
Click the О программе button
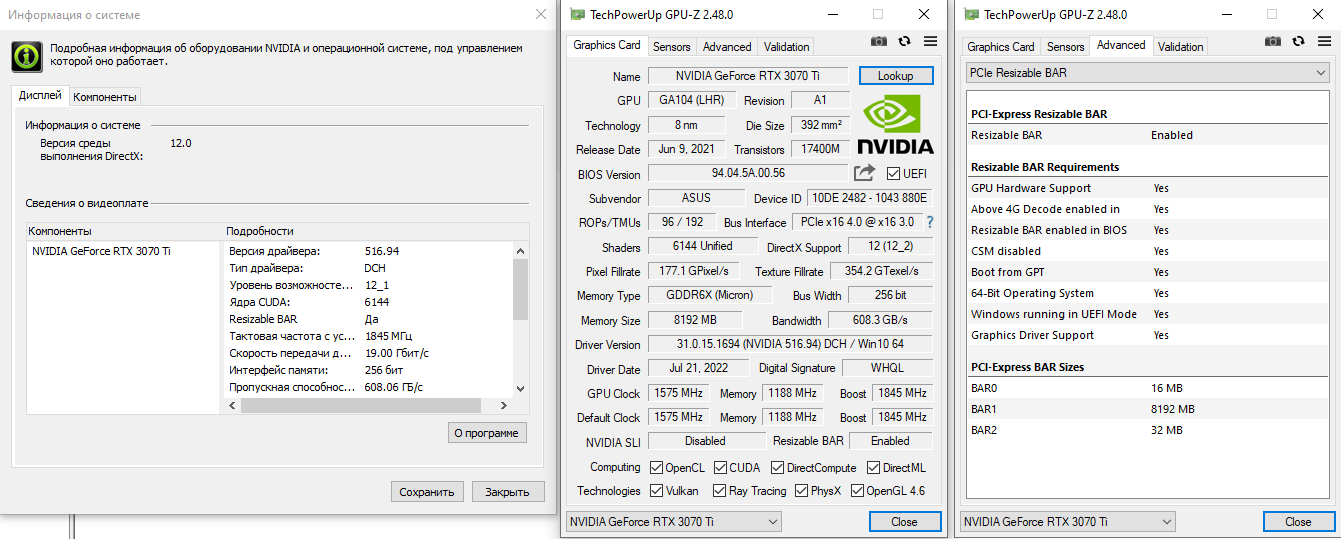pyautogui.click(x=486, y=433)
